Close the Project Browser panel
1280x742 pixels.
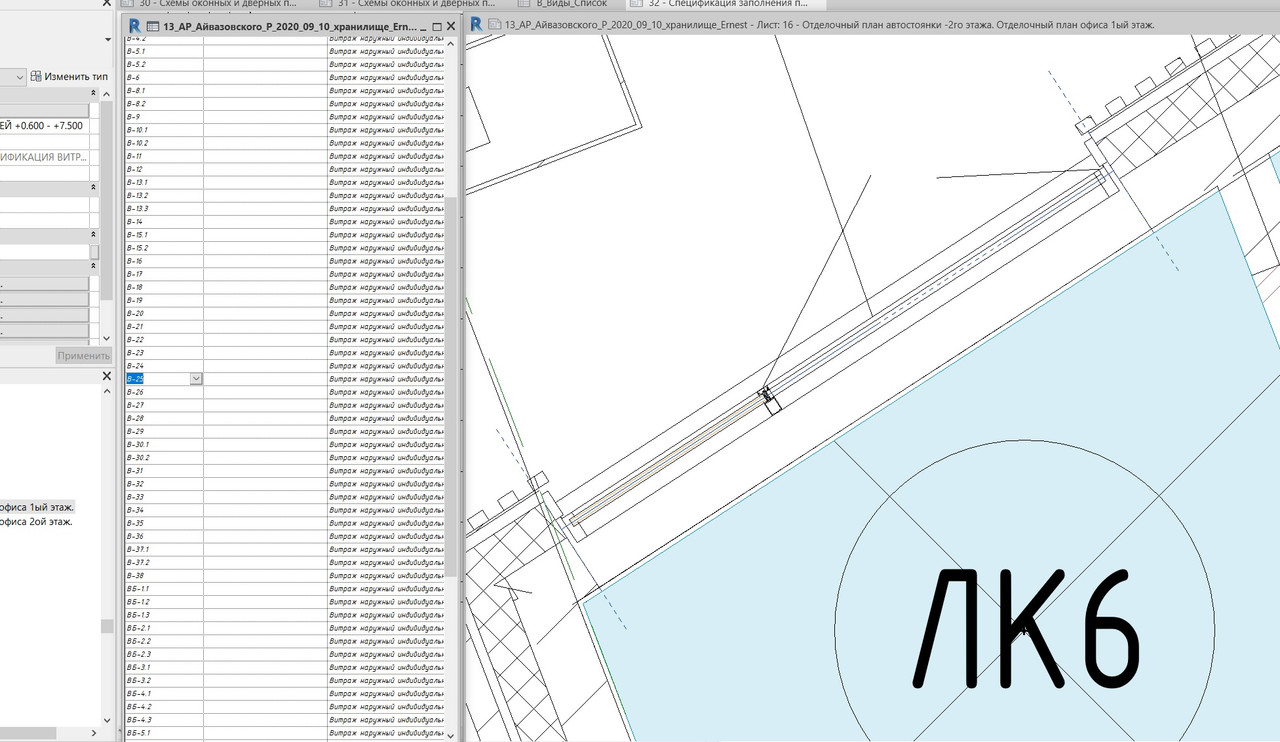click(x=107, y=376)
